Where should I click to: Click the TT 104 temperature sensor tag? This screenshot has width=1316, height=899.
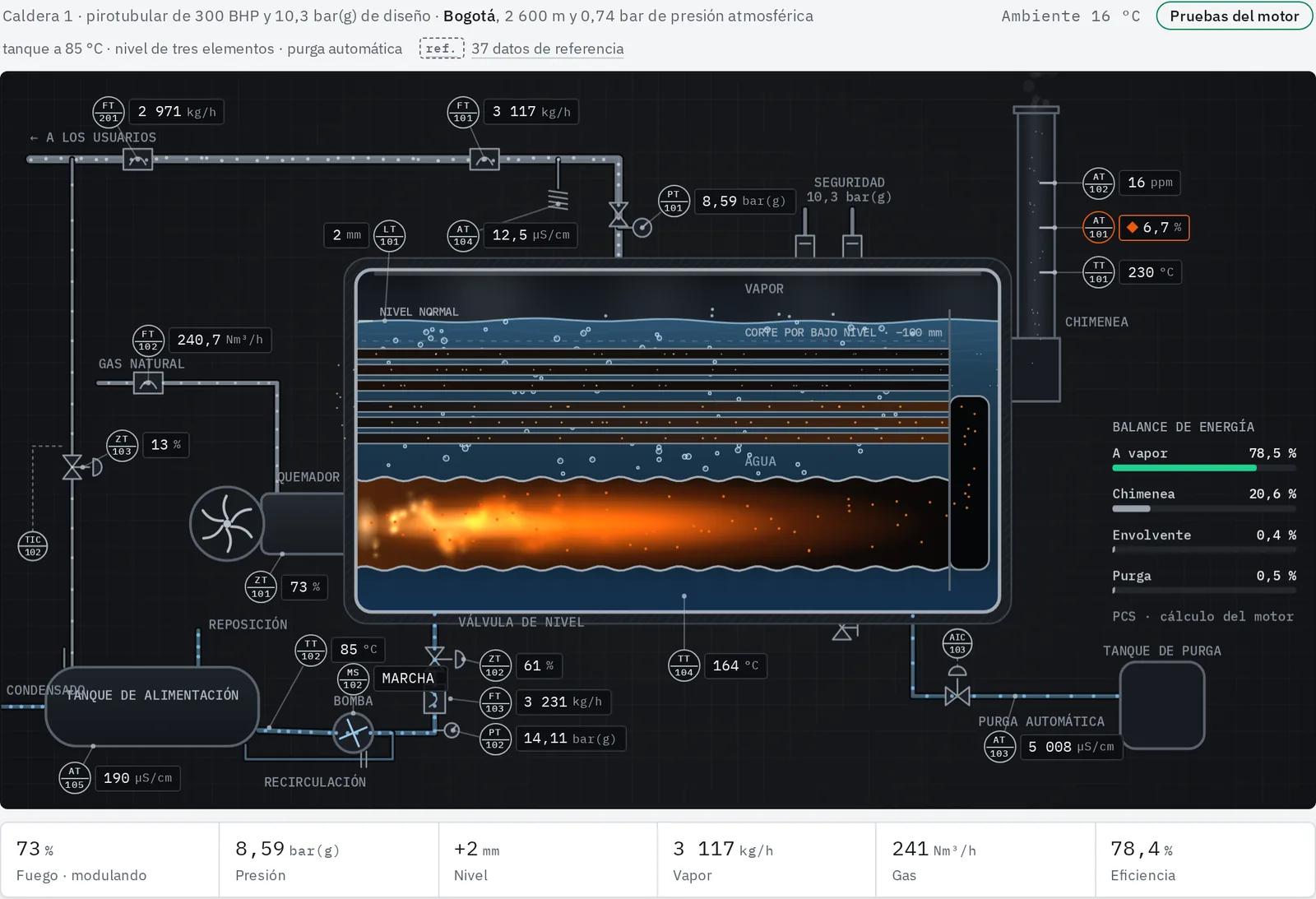(x=683, y=665)
